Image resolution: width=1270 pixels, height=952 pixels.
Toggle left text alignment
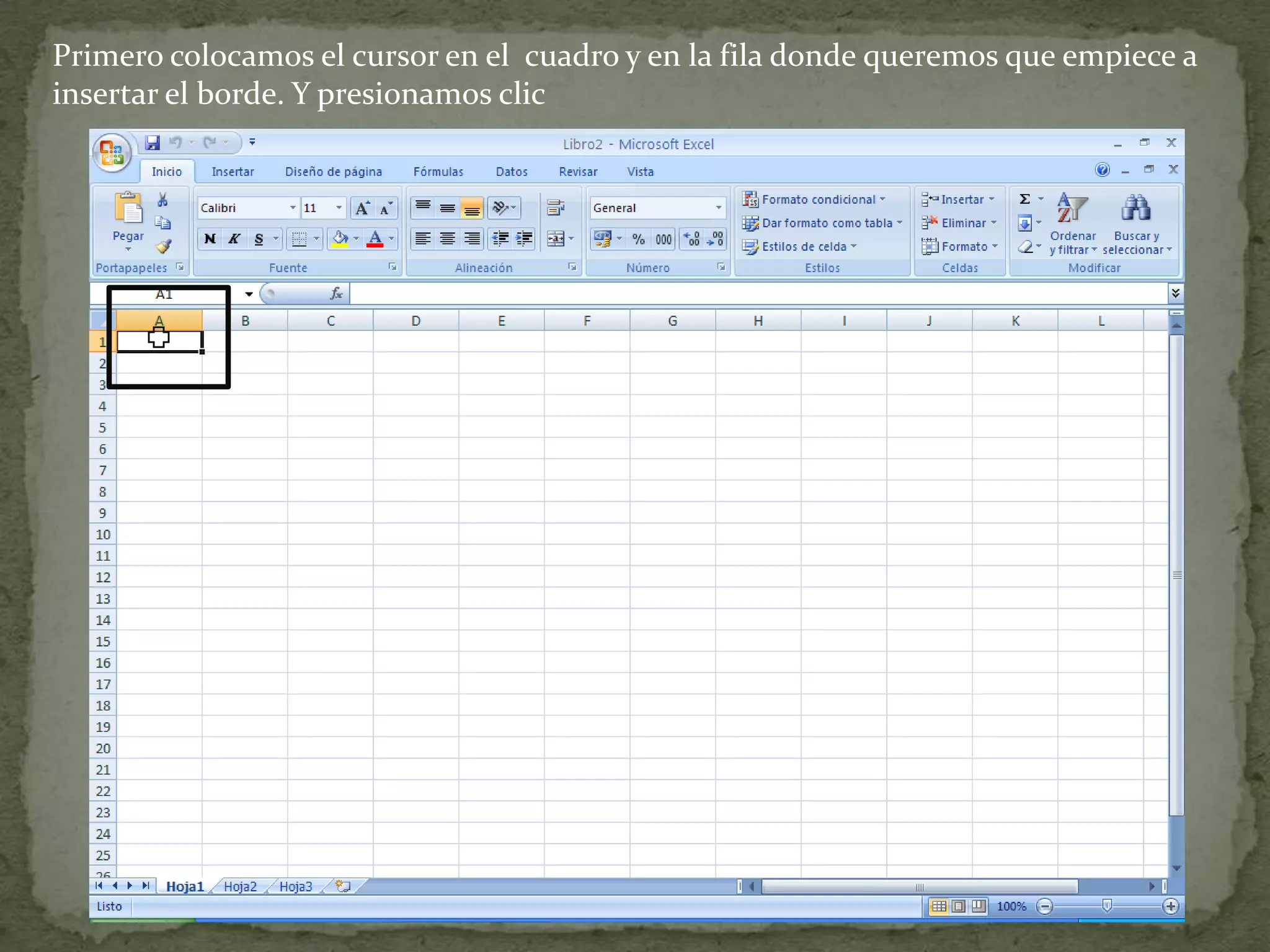(423, 239)
